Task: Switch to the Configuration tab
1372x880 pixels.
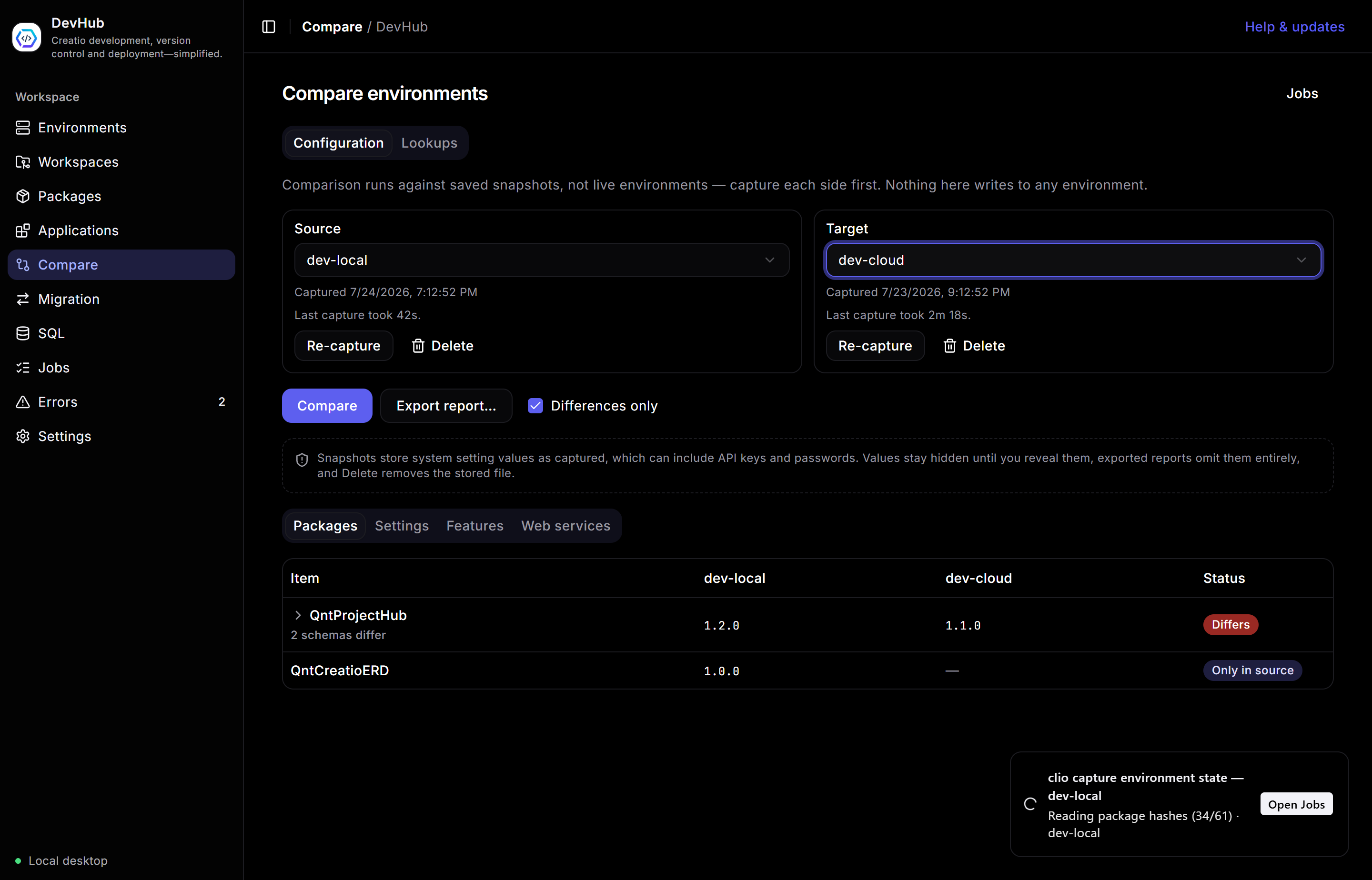Action: point(338,143)
